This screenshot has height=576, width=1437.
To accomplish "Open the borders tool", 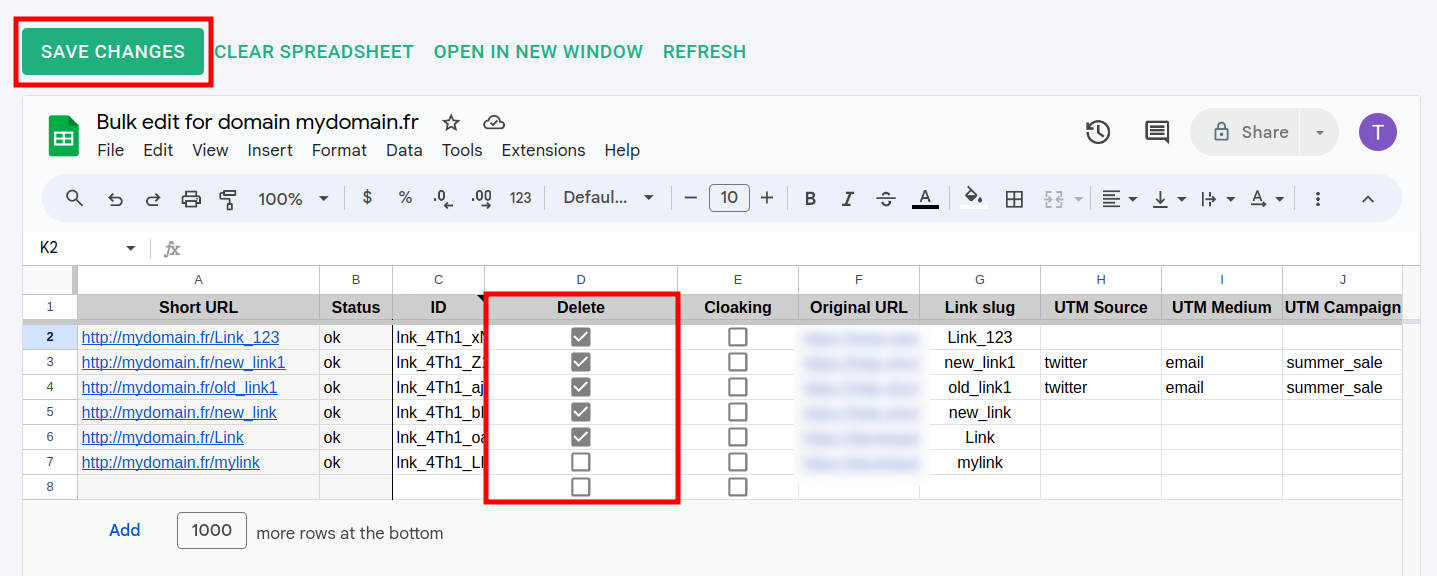I will click(1014, 199).
